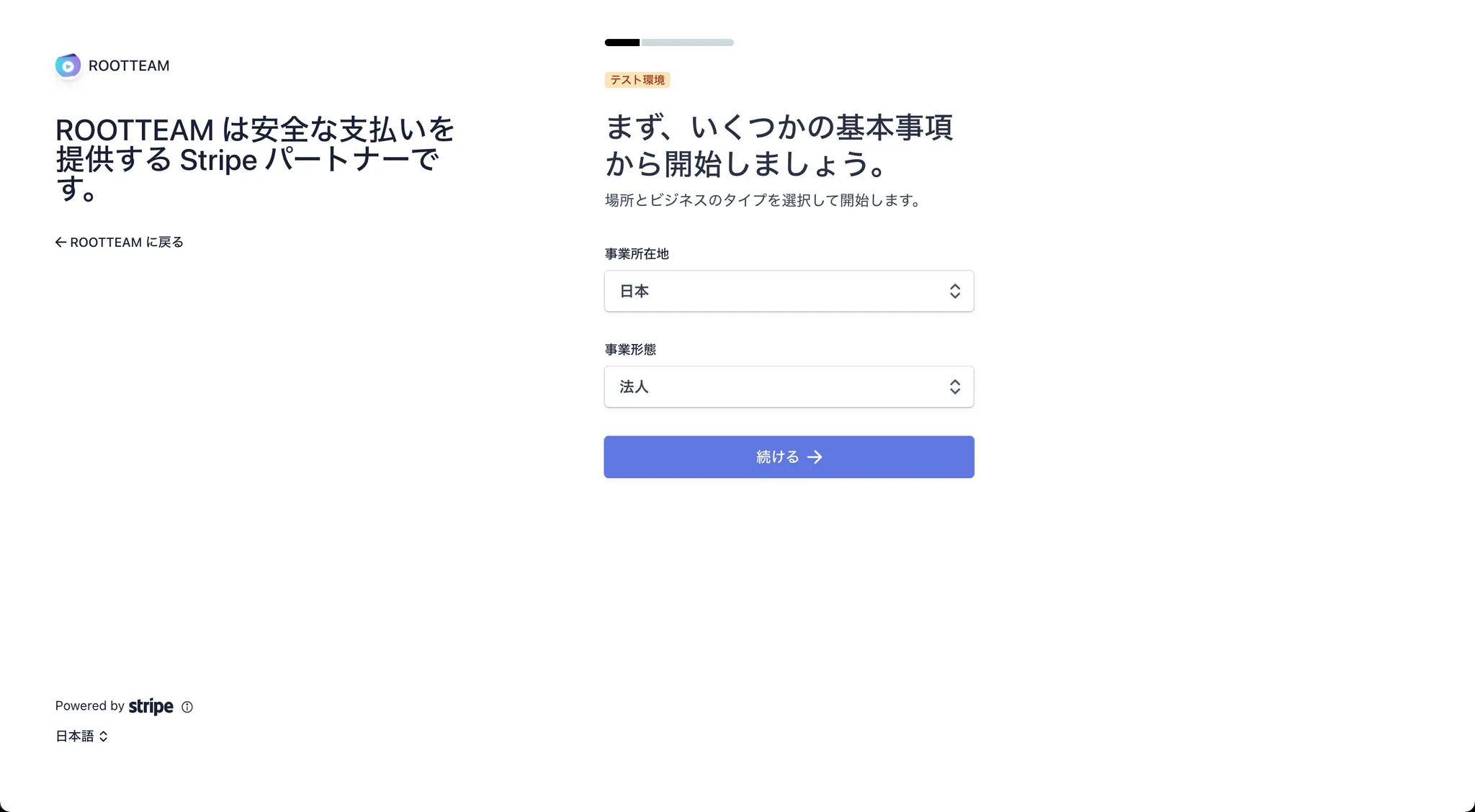Click the chevron icon next to 日本語
The height and width of the screenshot is (812, 1475).
[x=104, y=736]
